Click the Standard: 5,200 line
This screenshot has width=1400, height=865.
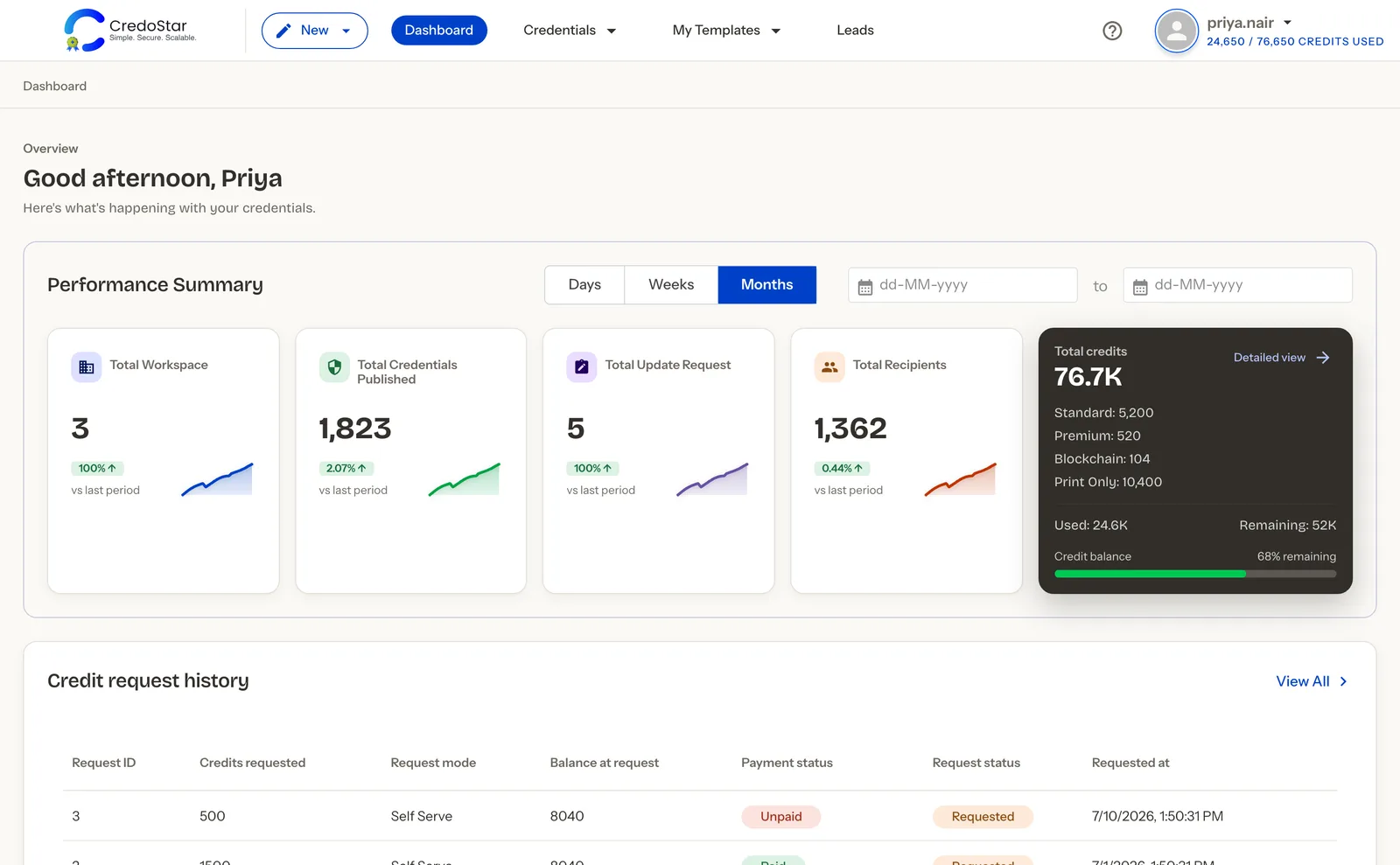1104,413
